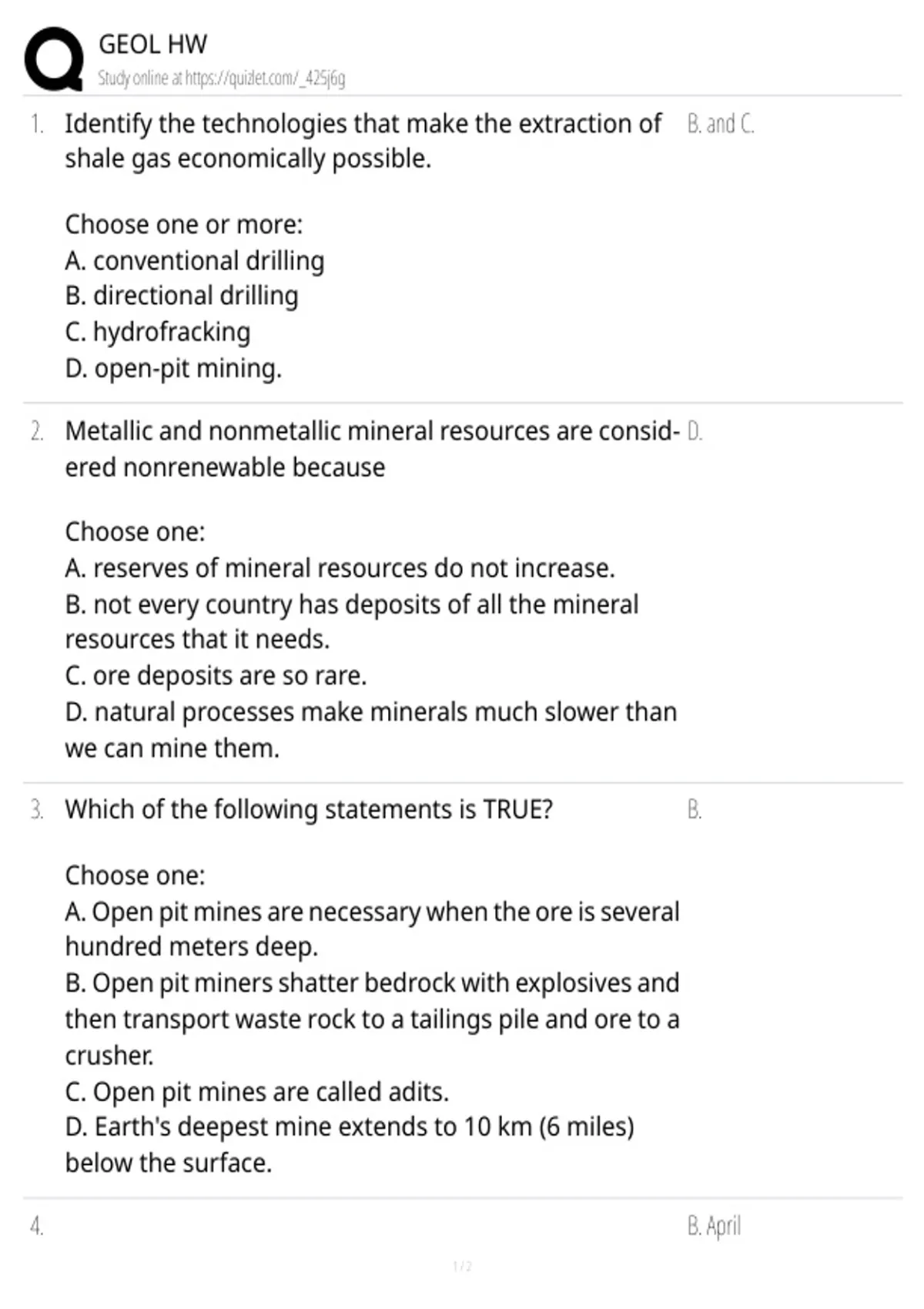Click the GEOL HW title
The height and width of the screenshot is (1309, 924).
(152, 44)
